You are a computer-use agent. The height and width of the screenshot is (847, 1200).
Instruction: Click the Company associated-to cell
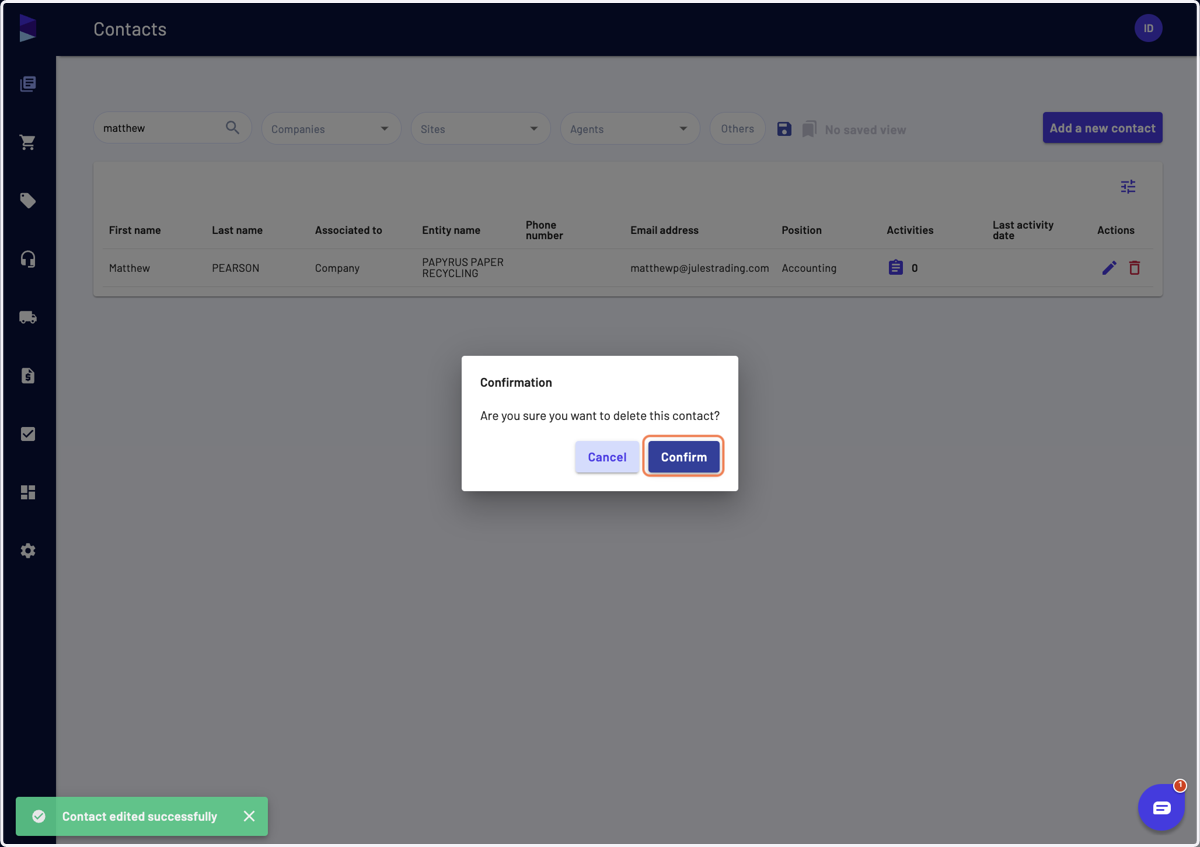pyautogui.click(x=337, y=268)
